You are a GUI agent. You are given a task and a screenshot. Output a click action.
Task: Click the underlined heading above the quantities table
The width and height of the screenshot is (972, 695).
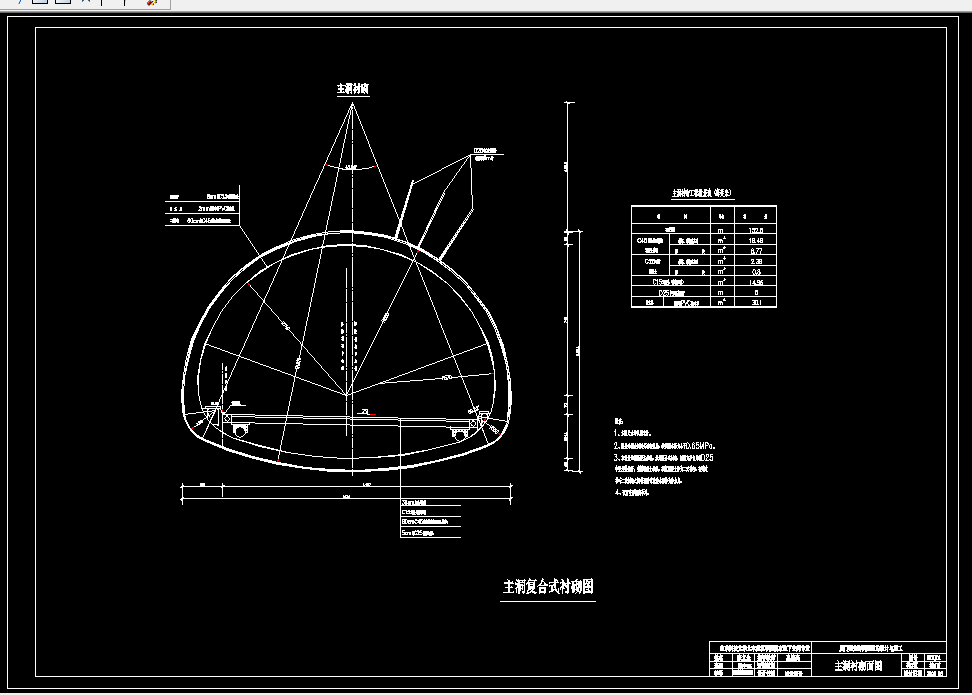pyautogui.click(x=702, y=193)
